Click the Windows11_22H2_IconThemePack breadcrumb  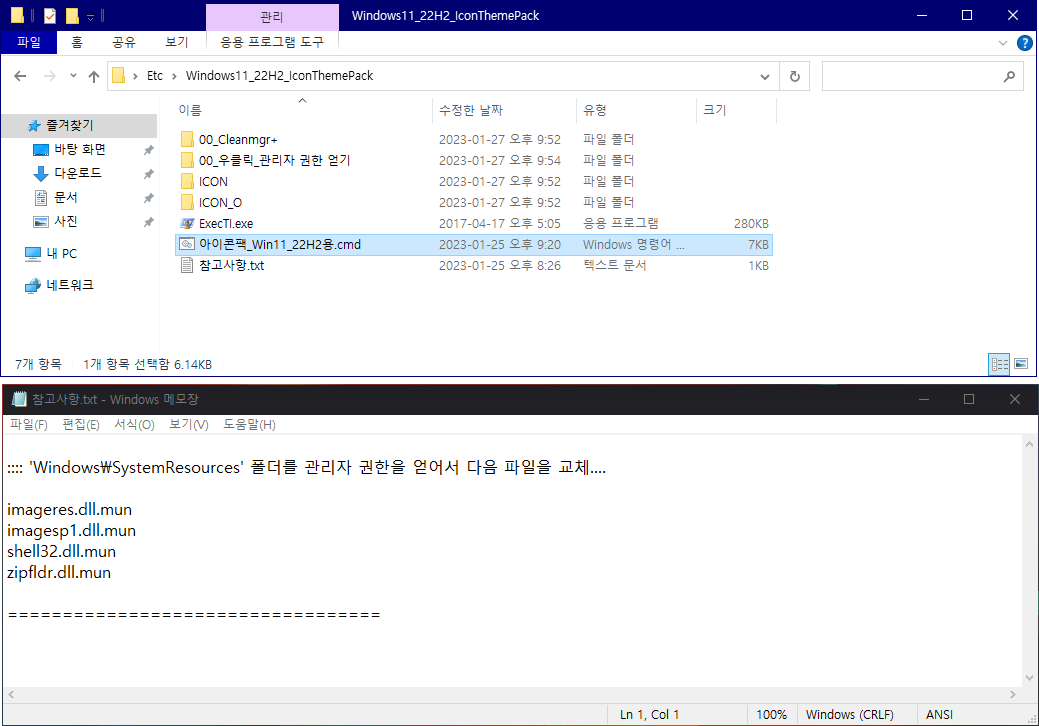click(x=279, y=76)
